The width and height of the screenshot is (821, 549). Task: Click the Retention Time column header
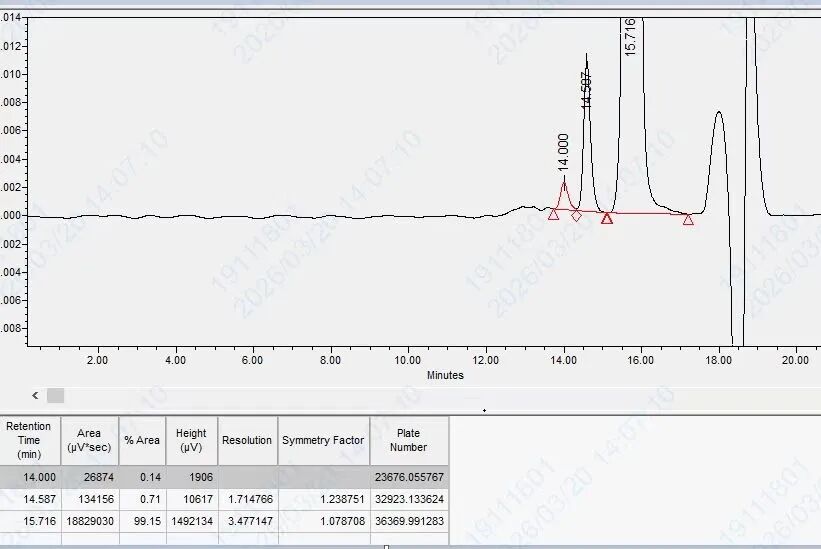[29, 440]
